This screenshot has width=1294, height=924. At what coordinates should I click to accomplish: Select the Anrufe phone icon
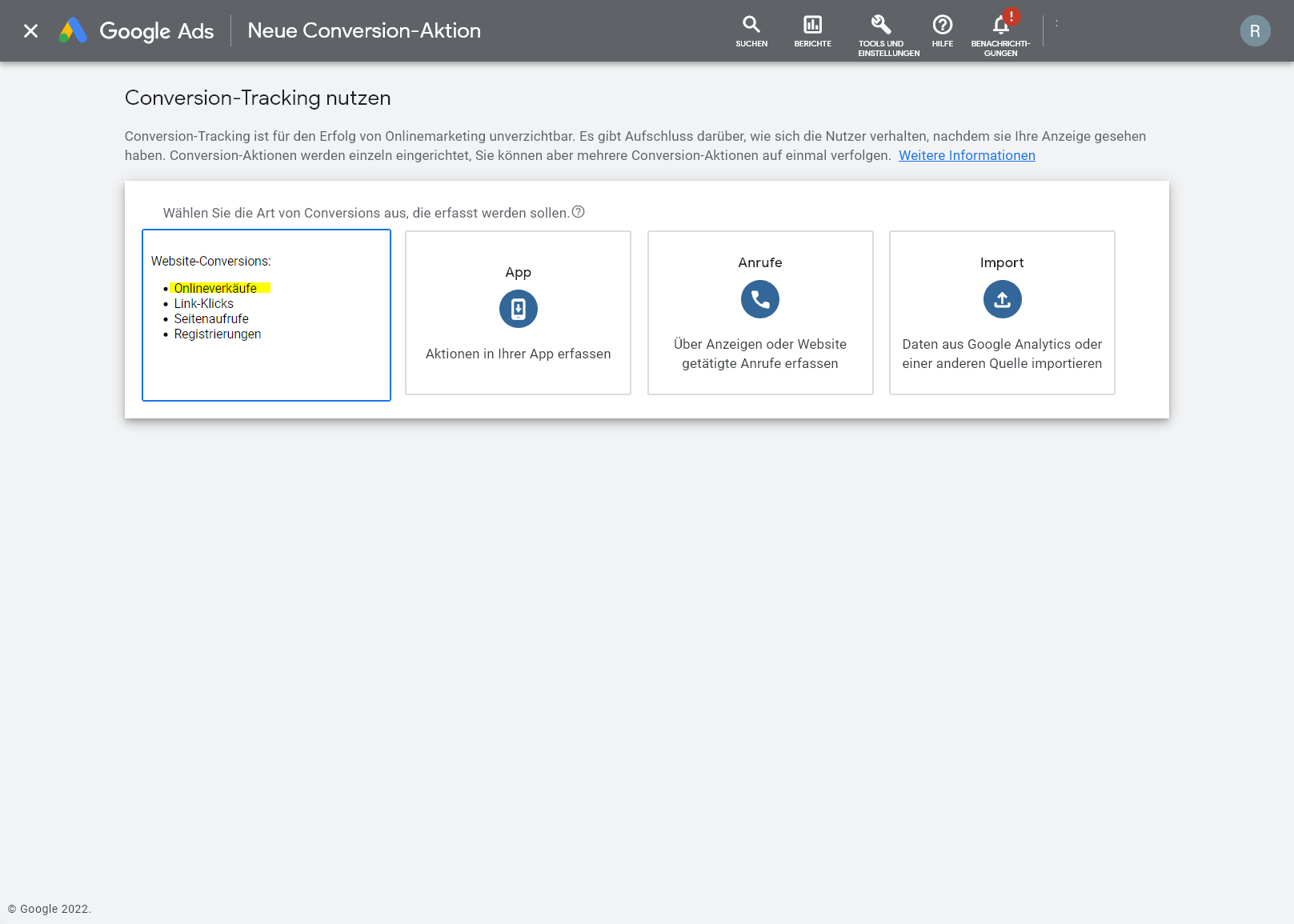pyautogui.click(x=759, y=299)
